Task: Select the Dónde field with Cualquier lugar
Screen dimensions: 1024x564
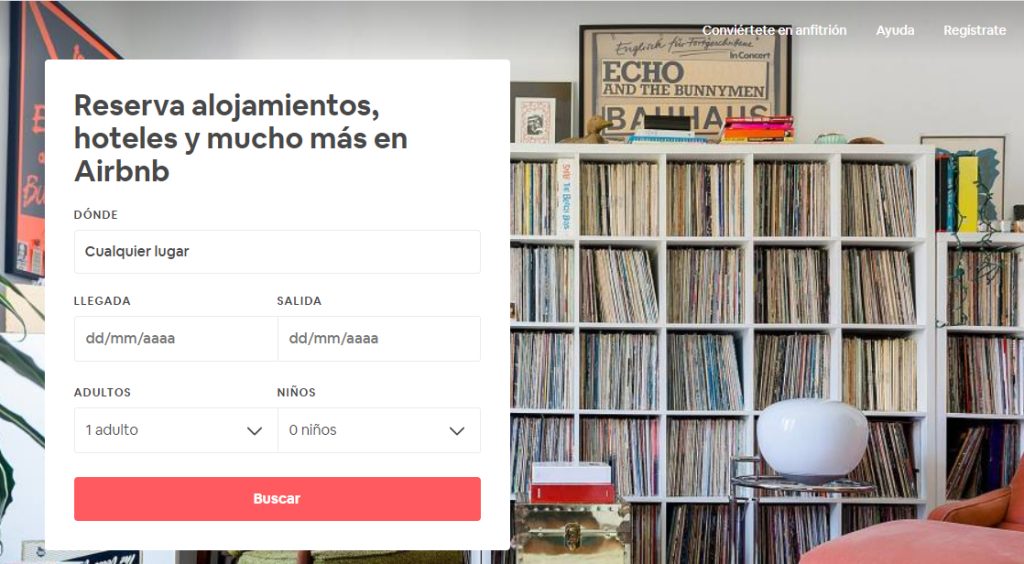Action: [277, 252]
